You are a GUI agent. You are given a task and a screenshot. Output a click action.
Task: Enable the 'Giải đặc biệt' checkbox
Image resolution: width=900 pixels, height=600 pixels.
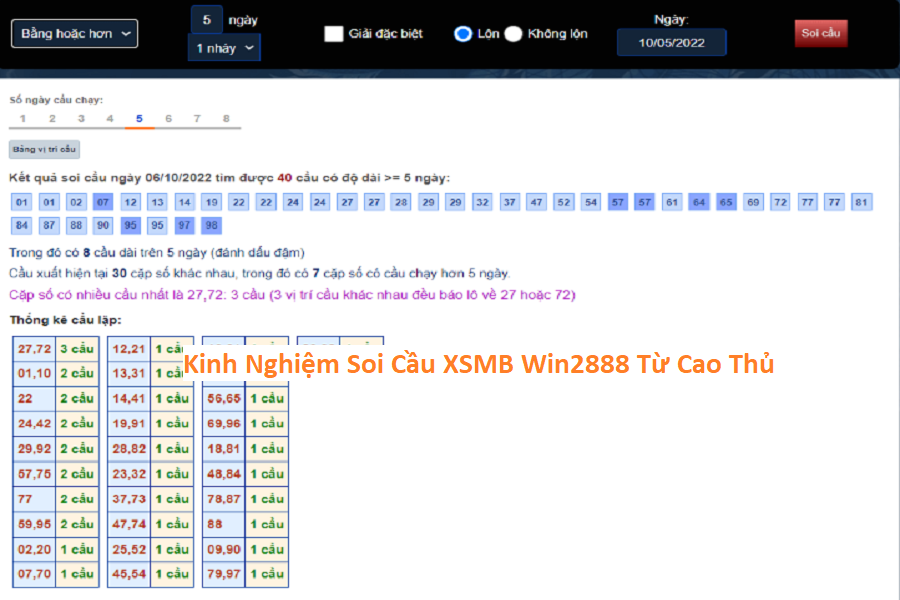click(x=334, y=34)
